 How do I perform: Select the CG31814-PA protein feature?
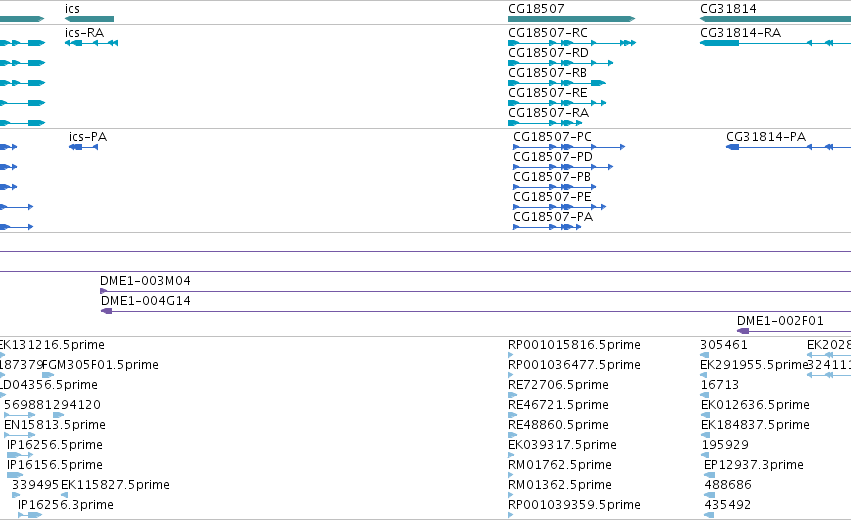[x=789, y=147]
